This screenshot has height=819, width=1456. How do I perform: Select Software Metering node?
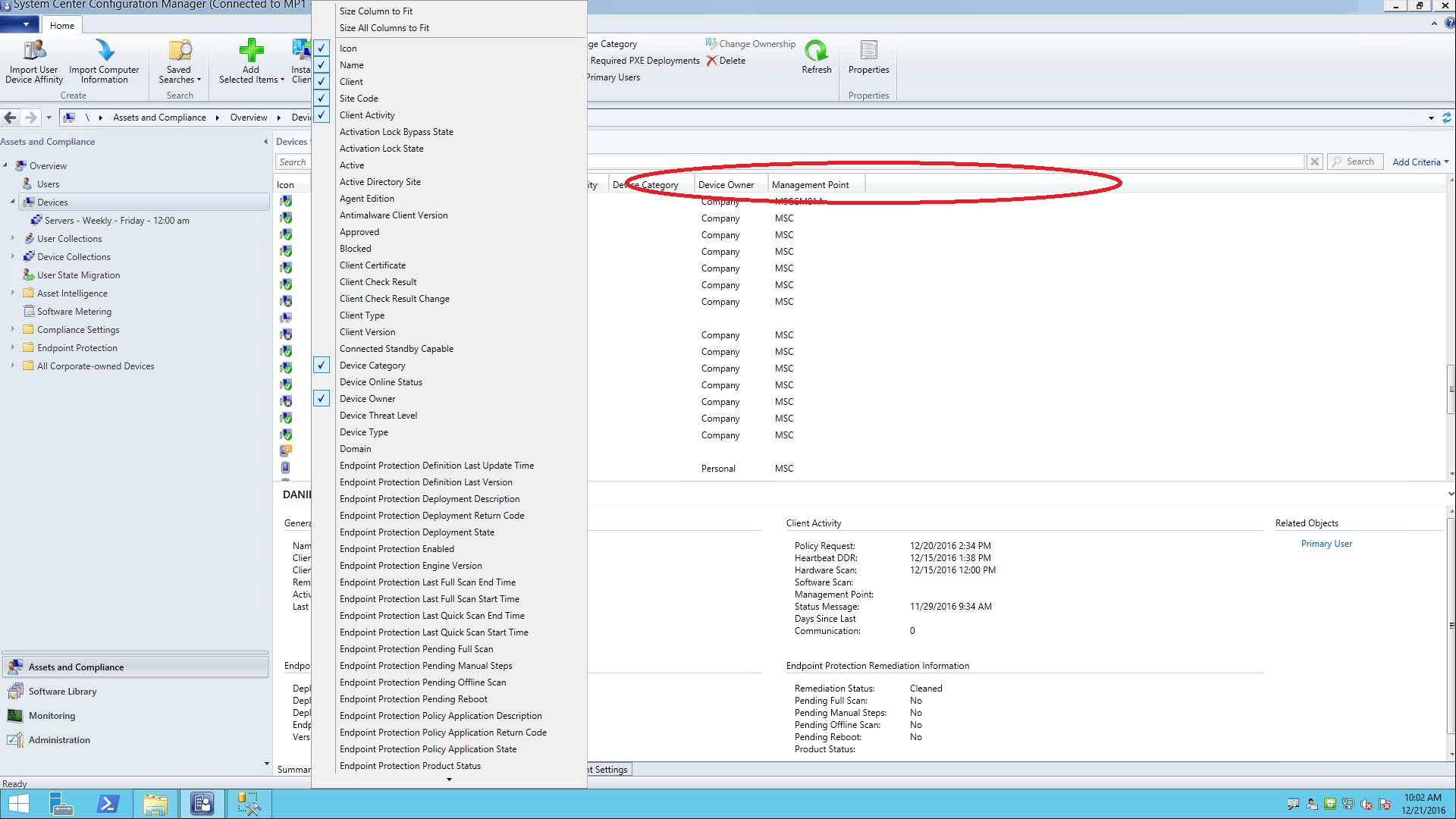tap(74, 312)
